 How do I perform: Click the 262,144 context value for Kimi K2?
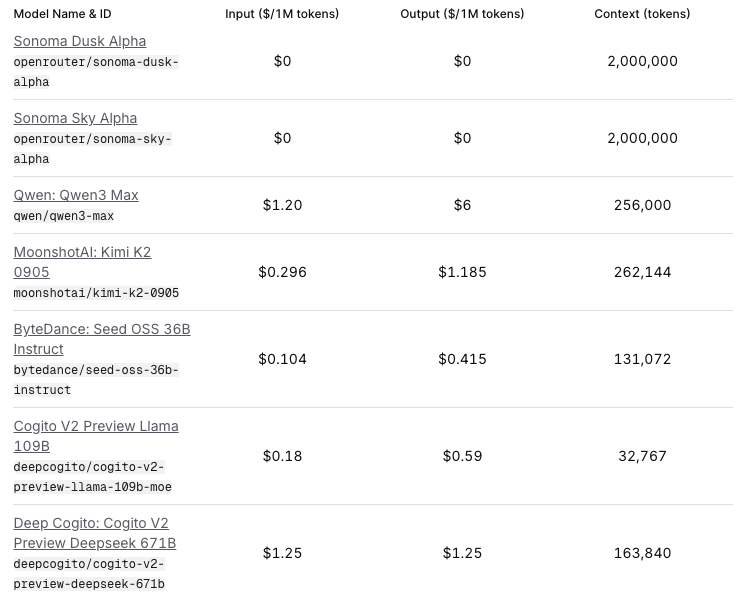point(642,272)
